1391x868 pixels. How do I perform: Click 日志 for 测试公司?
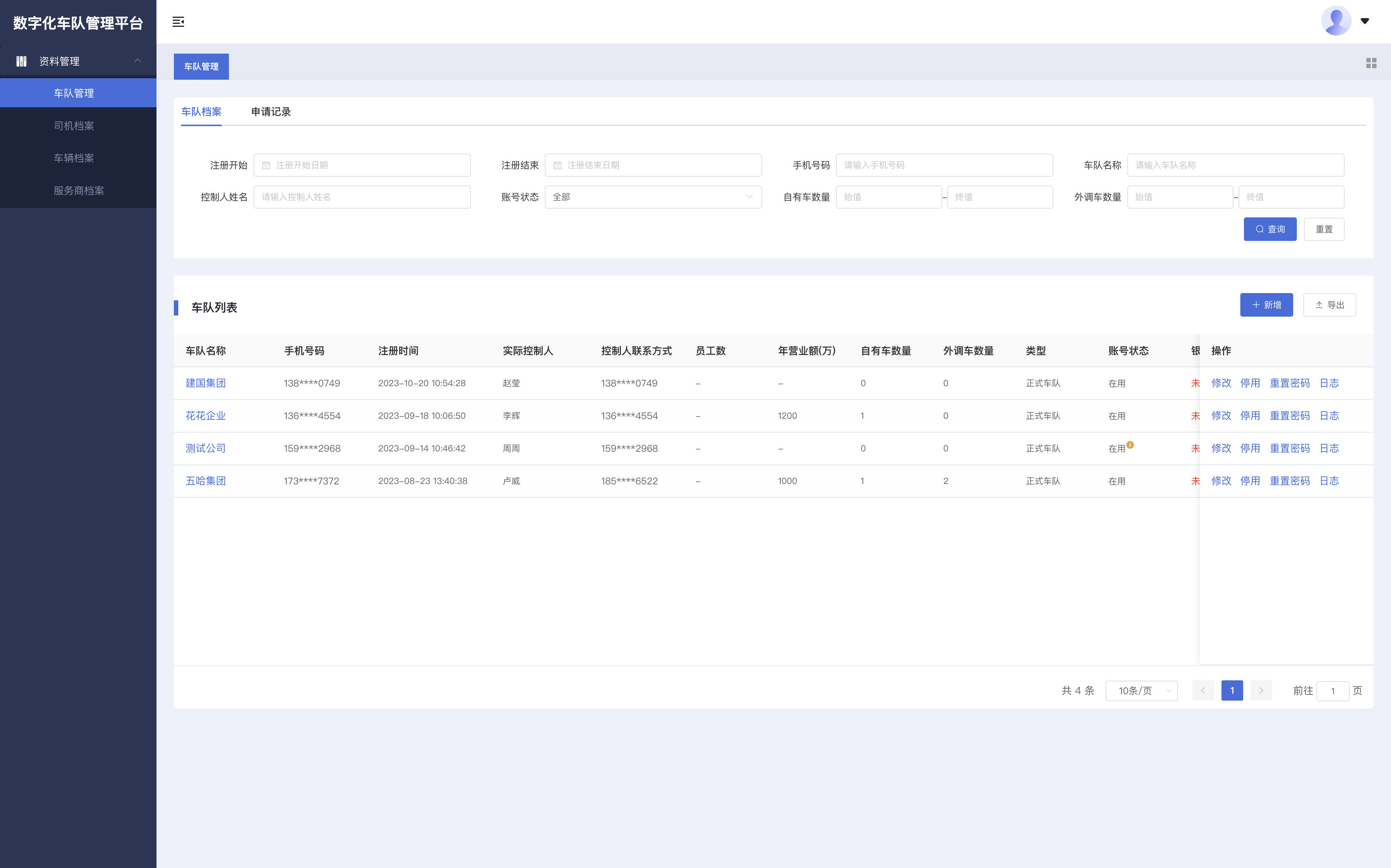coord(1329,448)
